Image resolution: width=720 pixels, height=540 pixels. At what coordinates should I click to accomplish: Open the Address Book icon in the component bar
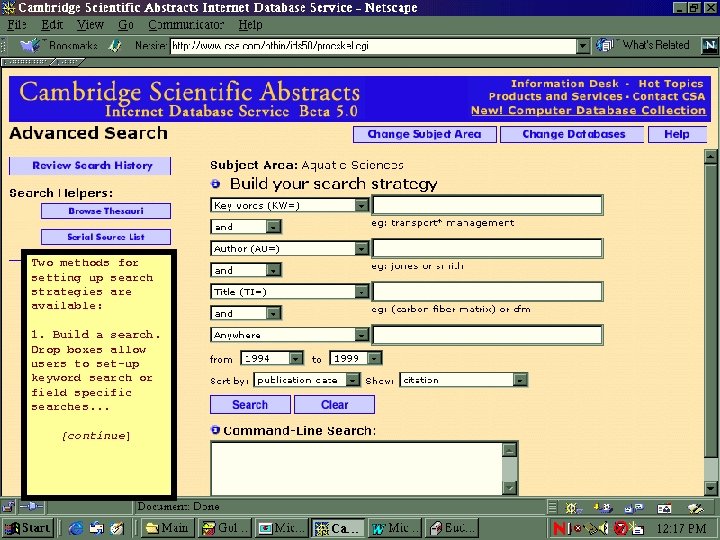(x=664, y=508)
